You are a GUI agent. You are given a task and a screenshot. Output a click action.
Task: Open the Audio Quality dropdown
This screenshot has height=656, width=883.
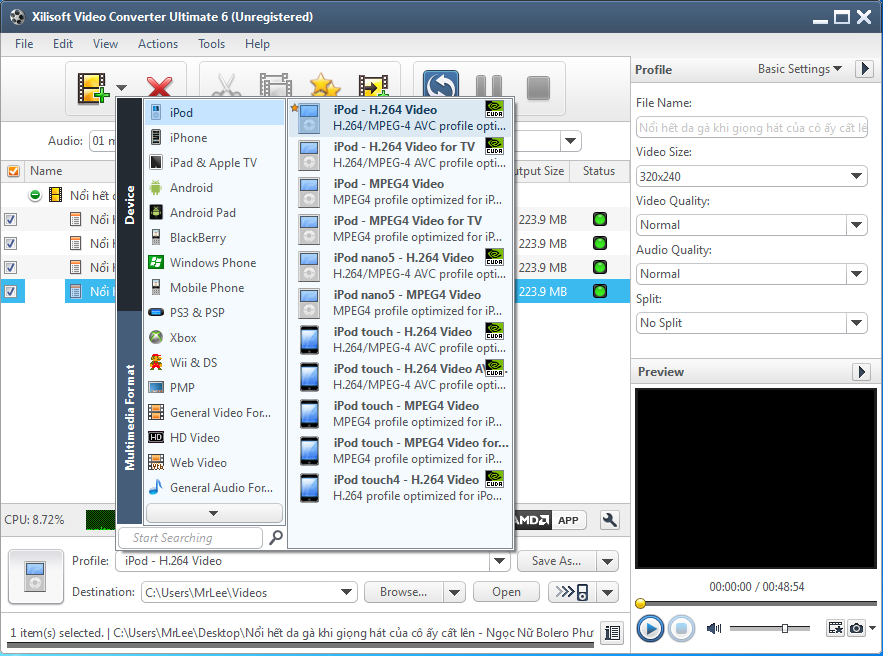751,274
